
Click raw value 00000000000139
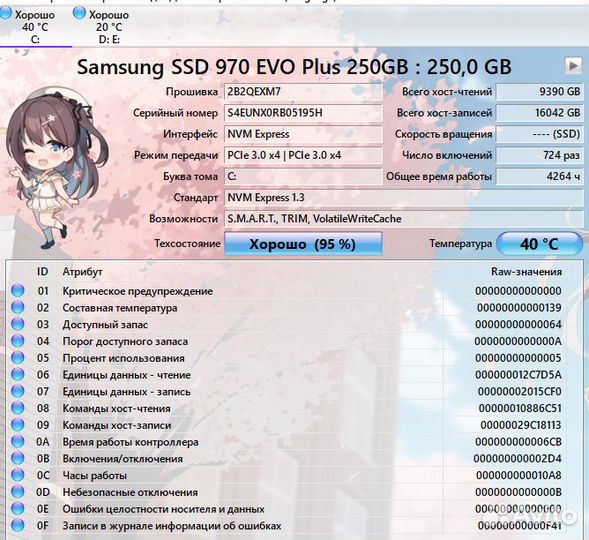520,308
